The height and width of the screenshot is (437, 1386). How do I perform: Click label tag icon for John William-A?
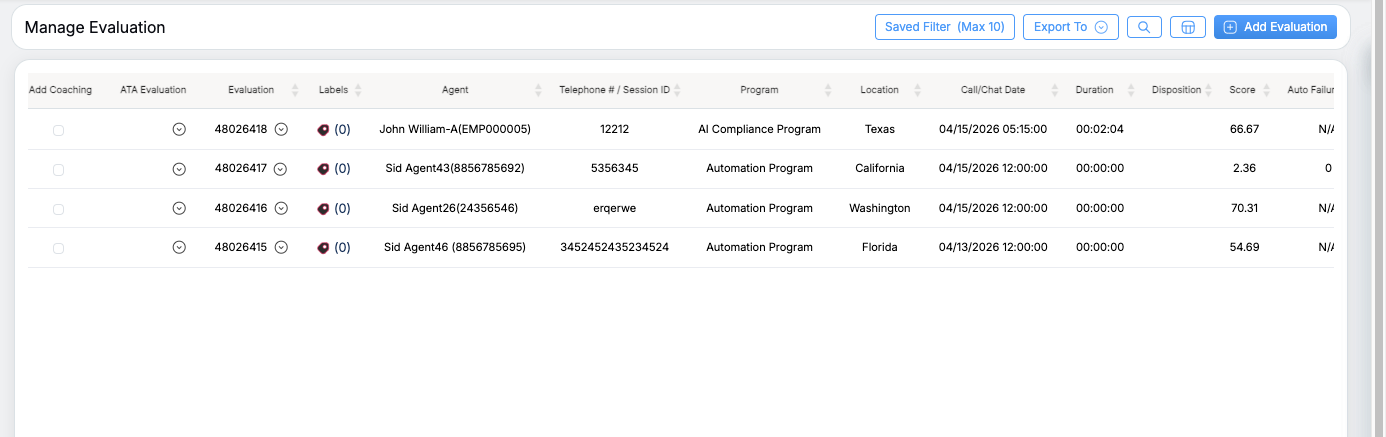(x=323, y=129)
